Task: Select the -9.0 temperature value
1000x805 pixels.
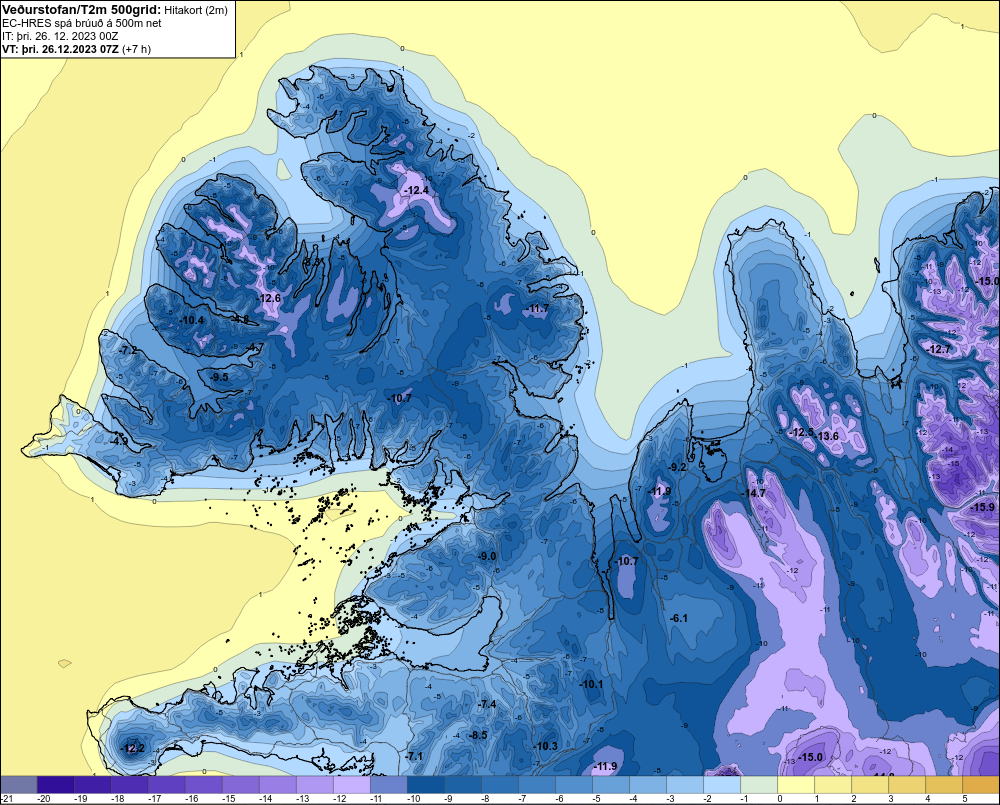Action: click(487, 556)
